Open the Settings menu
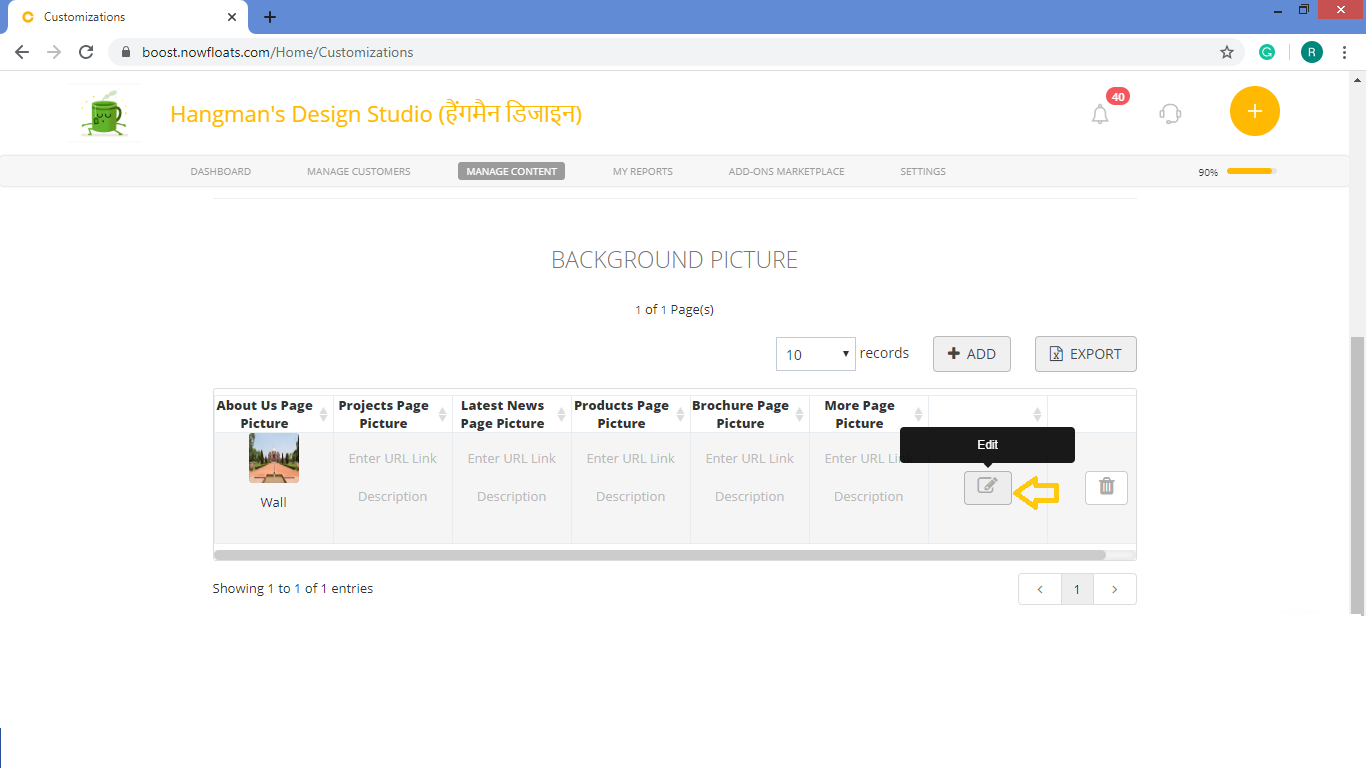The height and width of the screenshot is (768, 1366). 923,171
